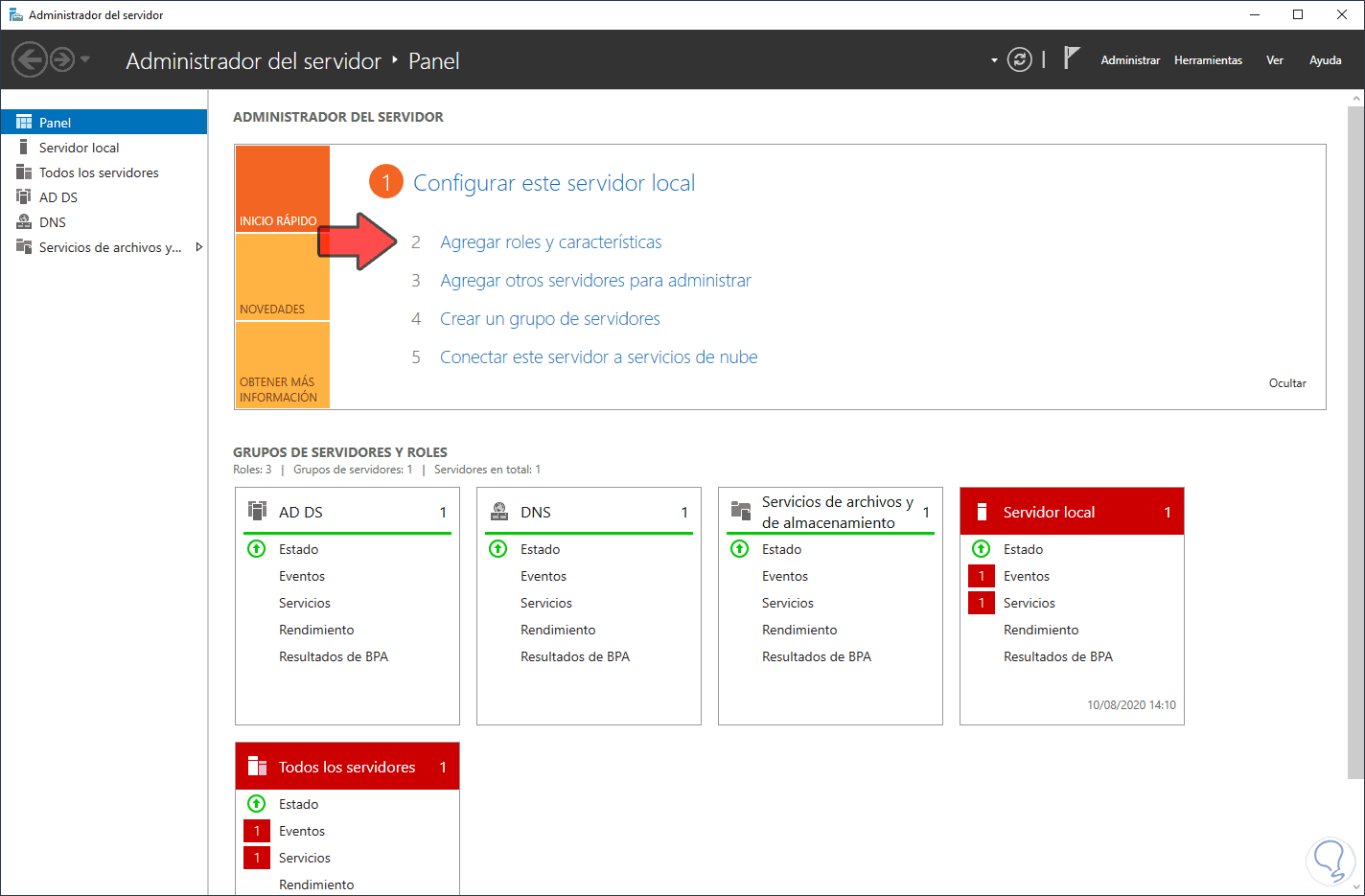Click the Todos los servidores tile icon
The image size is (1365, 896).
(x=257, y=767)
